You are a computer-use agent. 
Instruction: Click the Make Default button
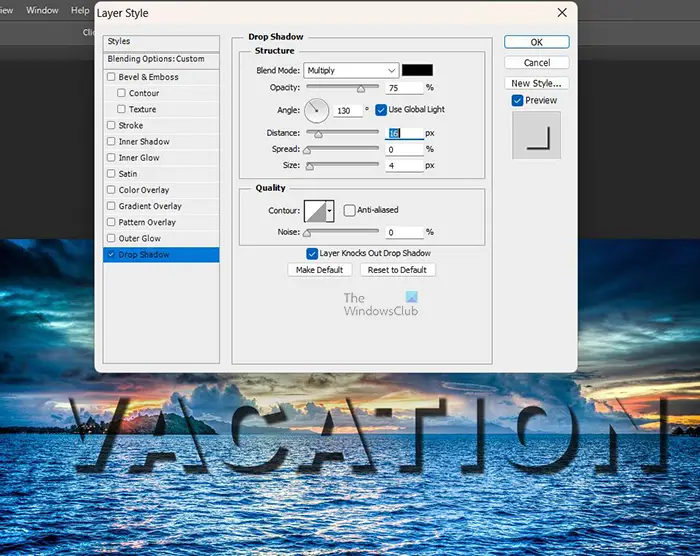(320, 270)
